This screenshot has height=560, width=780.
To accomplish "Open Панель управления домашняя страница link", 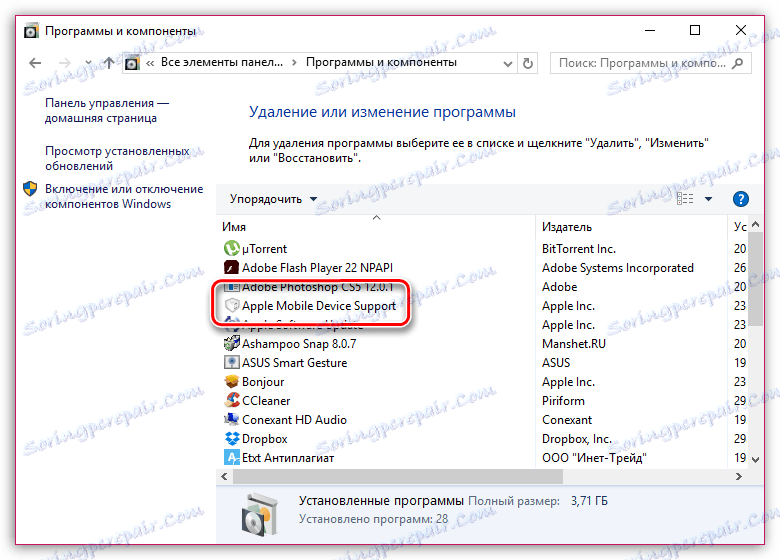I will [107, 110].
